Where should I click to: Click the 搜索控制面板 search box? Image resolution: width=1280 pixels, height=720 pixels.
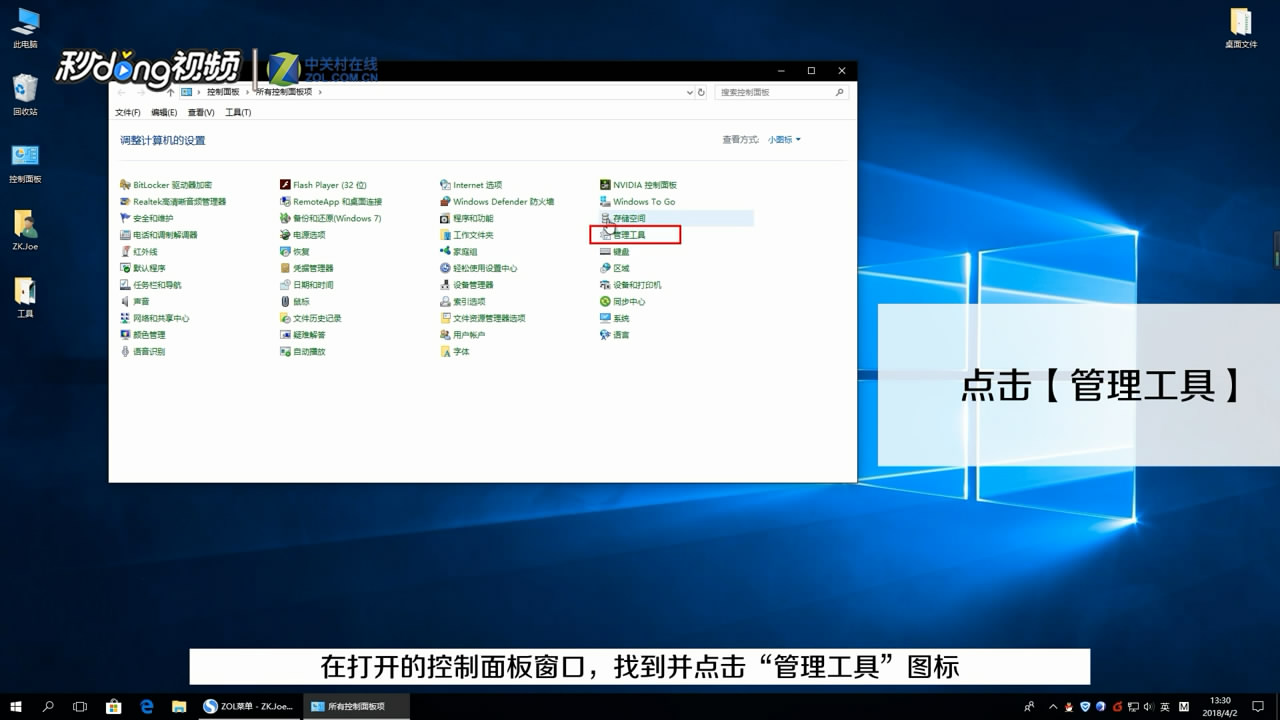tap(782, 92)
